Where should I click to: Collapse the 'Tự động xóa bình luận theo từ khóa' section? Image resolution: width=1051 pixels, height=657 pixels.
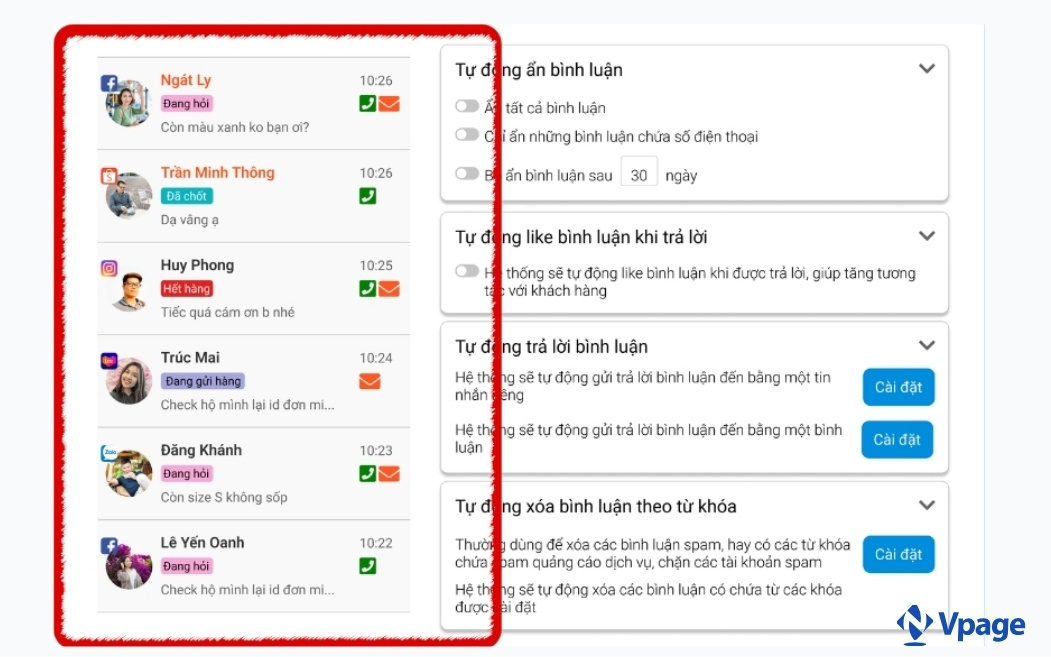[x=927, y=505]
